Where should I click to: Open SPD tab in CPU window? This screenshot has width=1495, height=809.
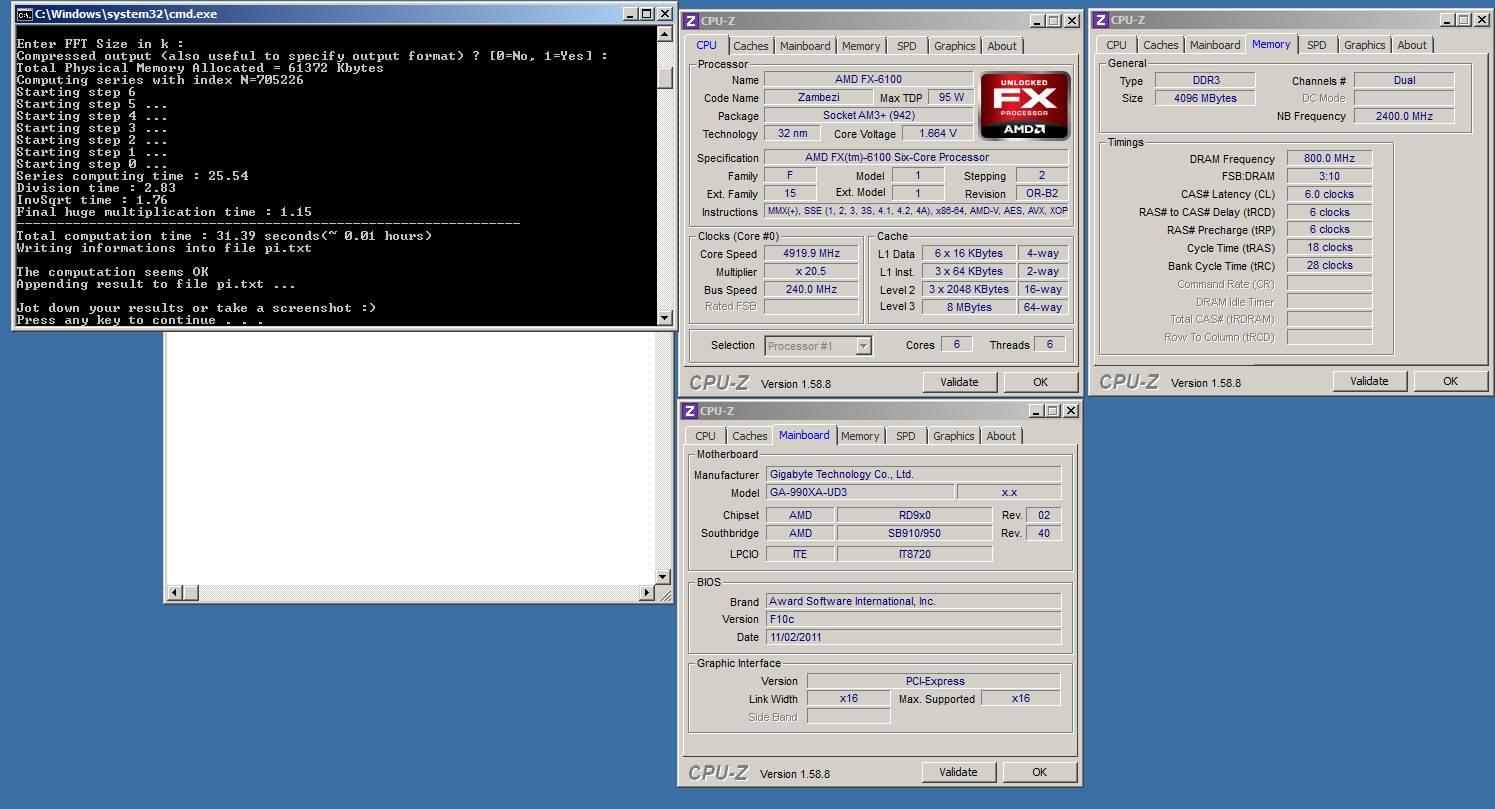907,46
